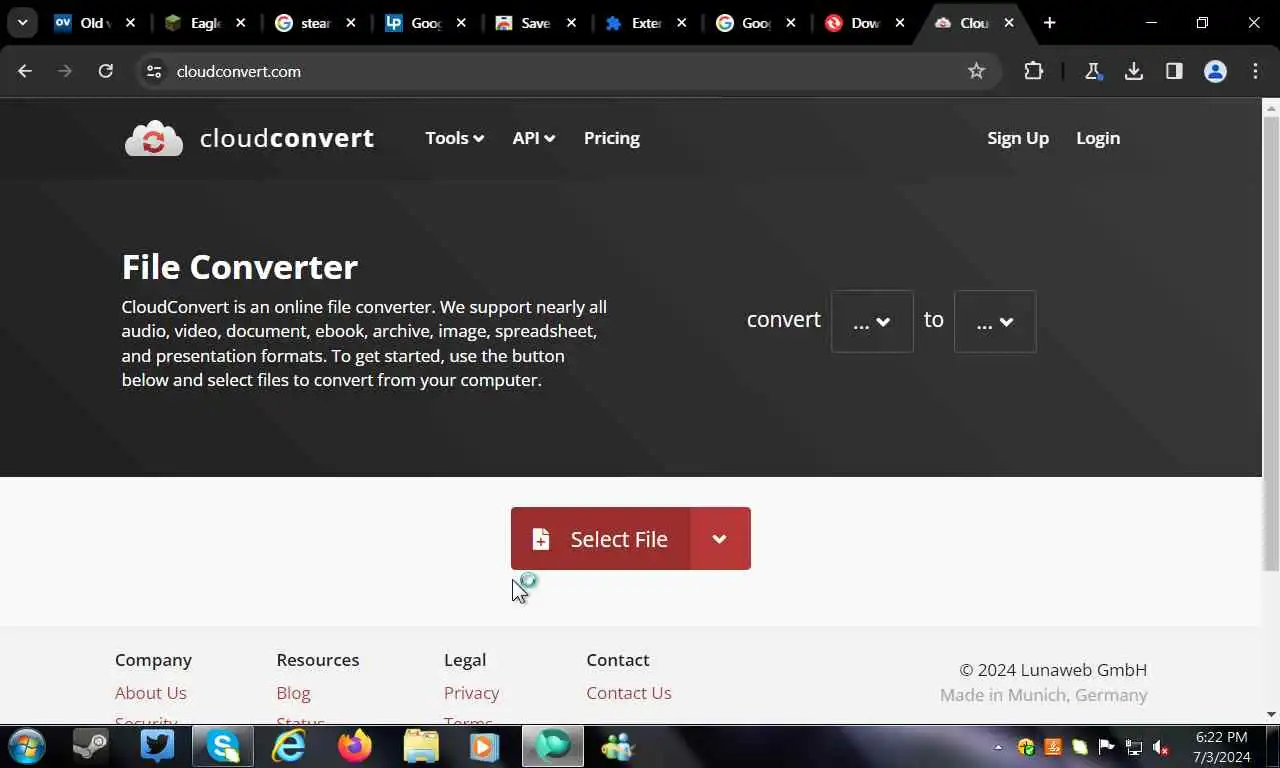
Task: Show hidden tray icons arrow
Action: (x=998, y=747)
